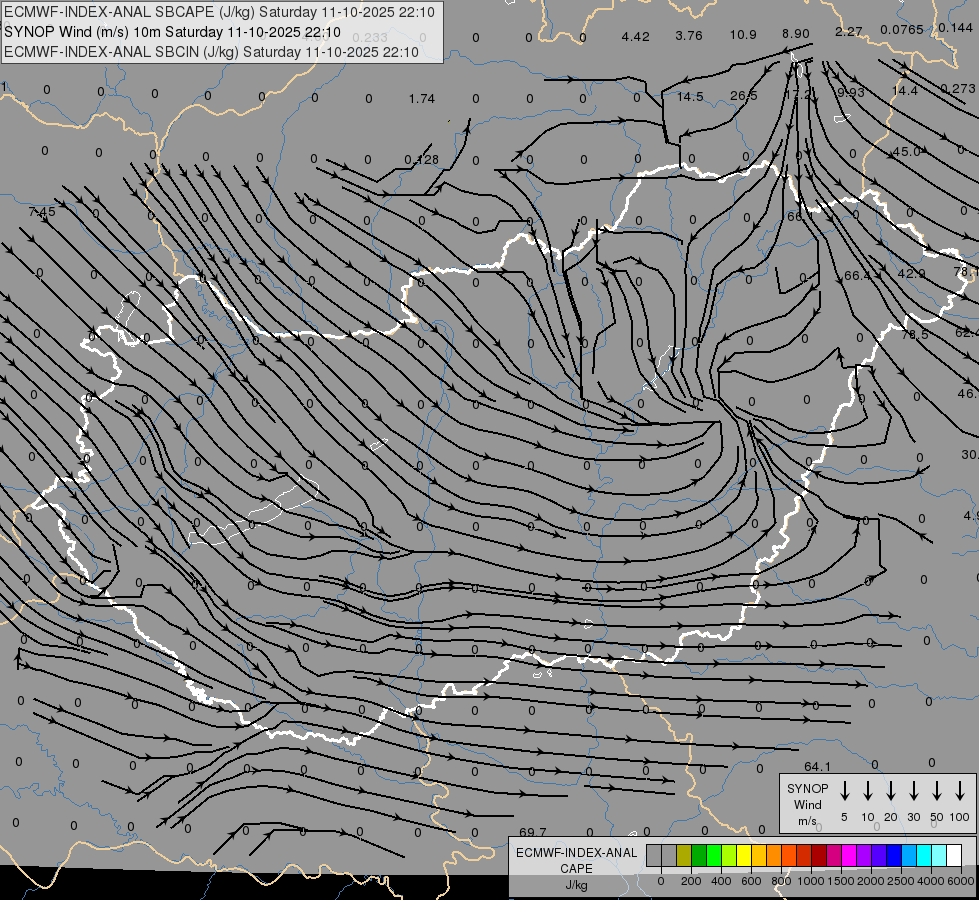The image size is (979, 900).
Task: Click the CAPE value 9.93 on map
Action: [850, 92]
